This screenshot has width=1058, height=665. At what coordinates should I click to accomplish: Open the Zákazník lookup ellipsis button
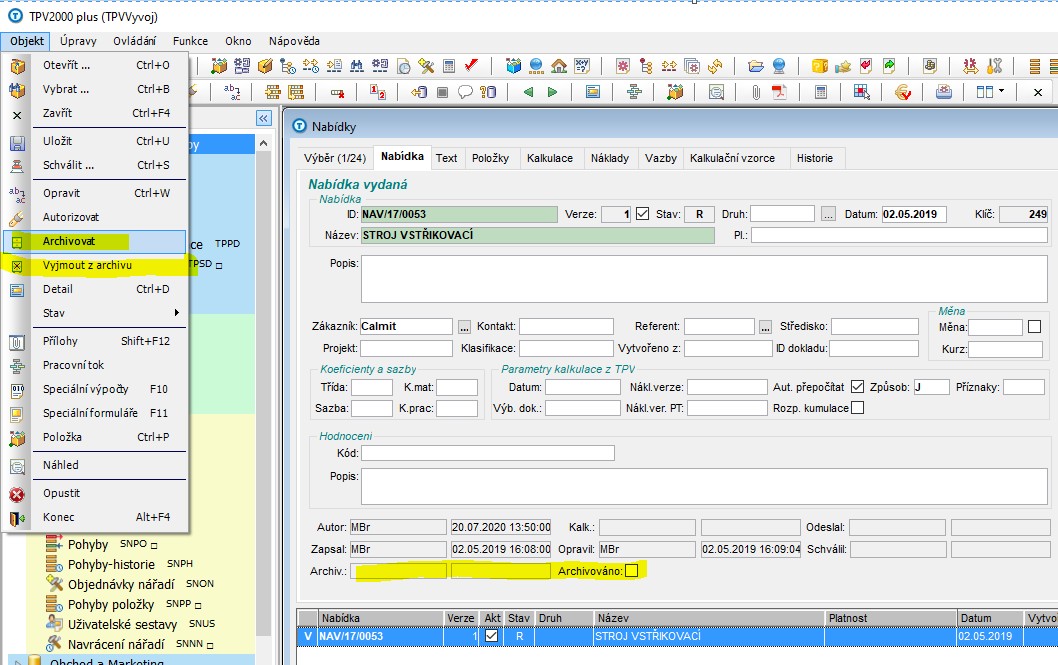464,327
